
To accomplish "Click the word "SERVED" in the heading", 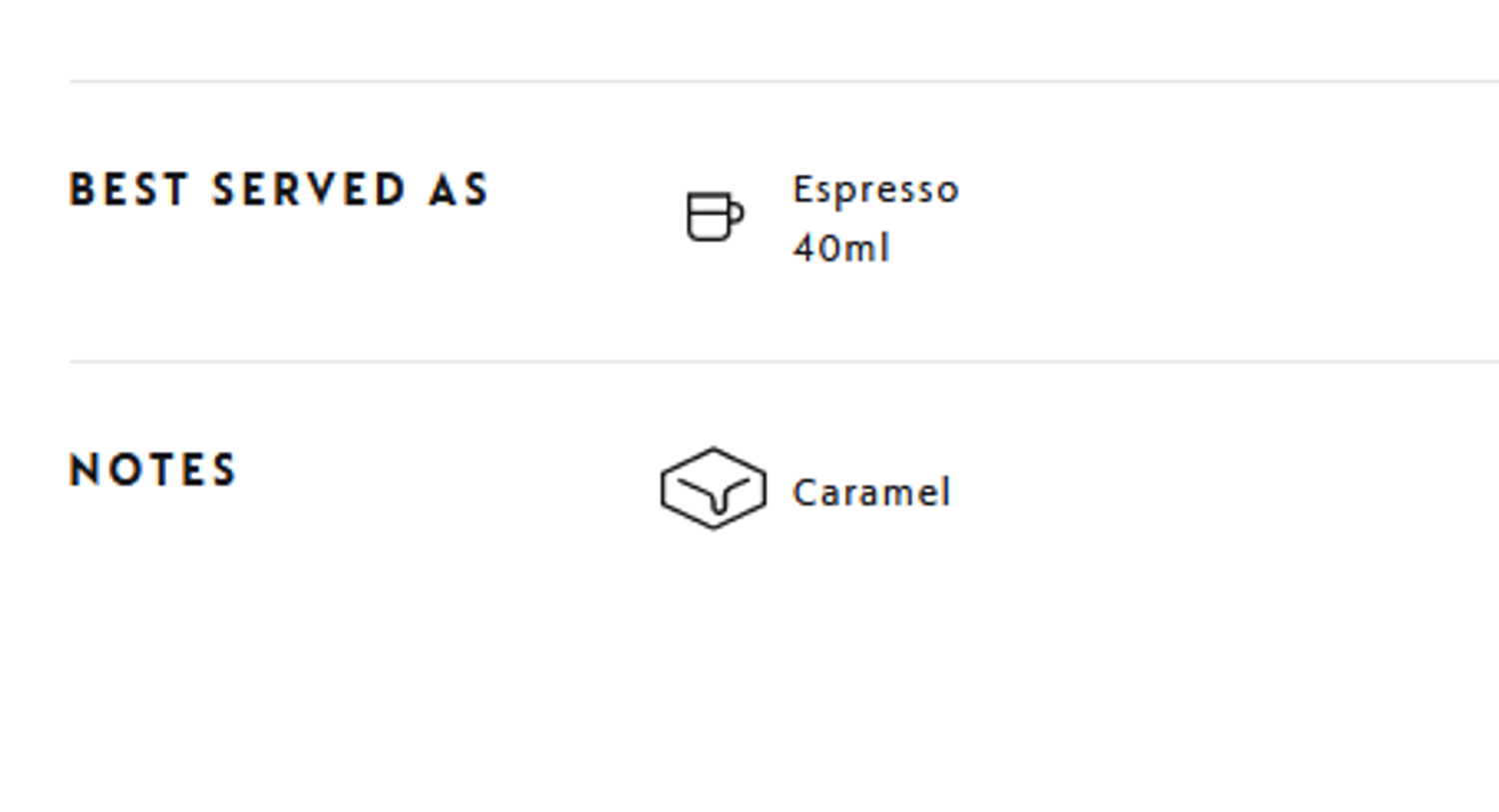I will pos(309,190).
